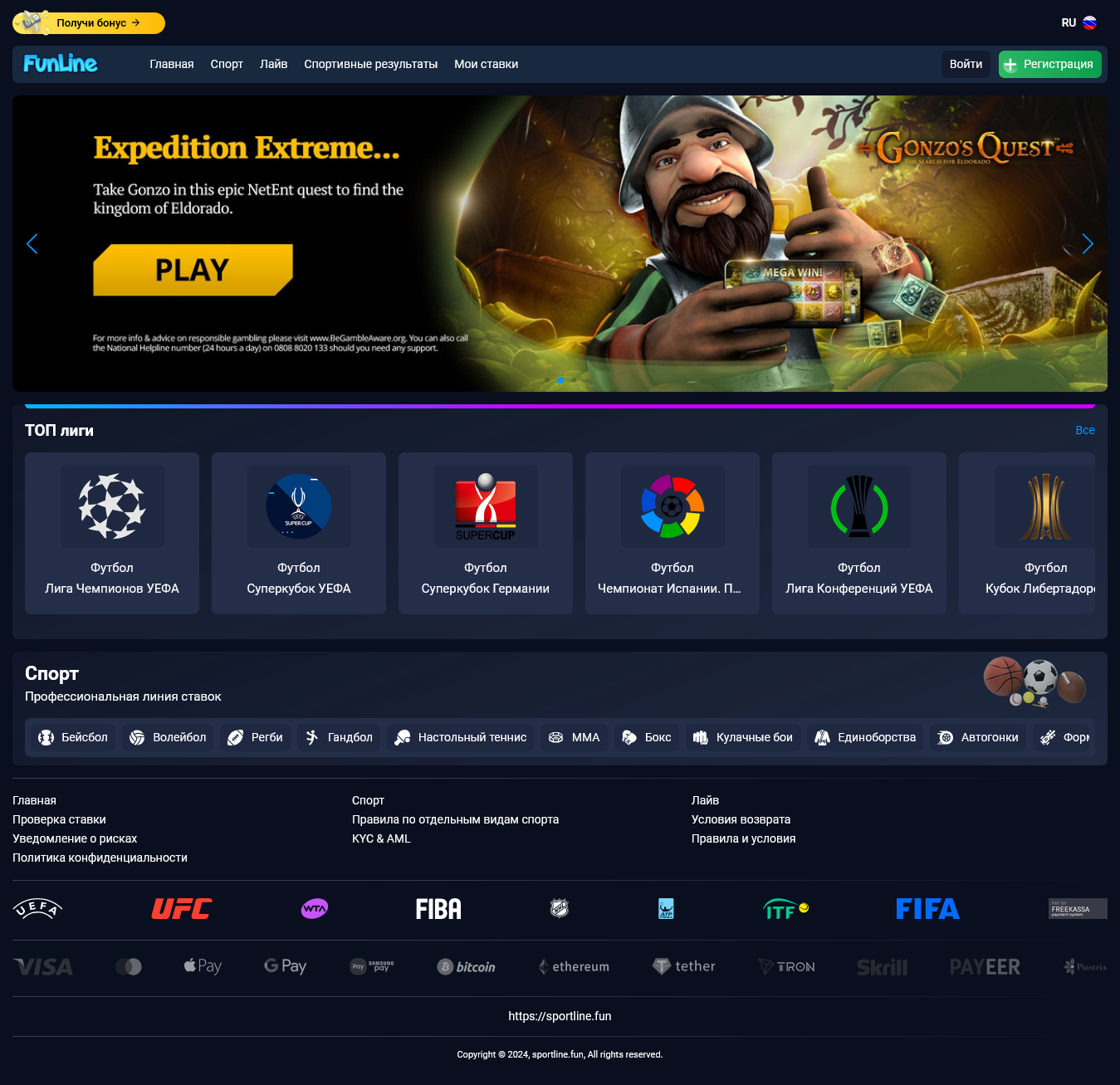1120x1085 pixels.
Task: Open the Спорт menu item in header
Action: [x=227, y=64]
